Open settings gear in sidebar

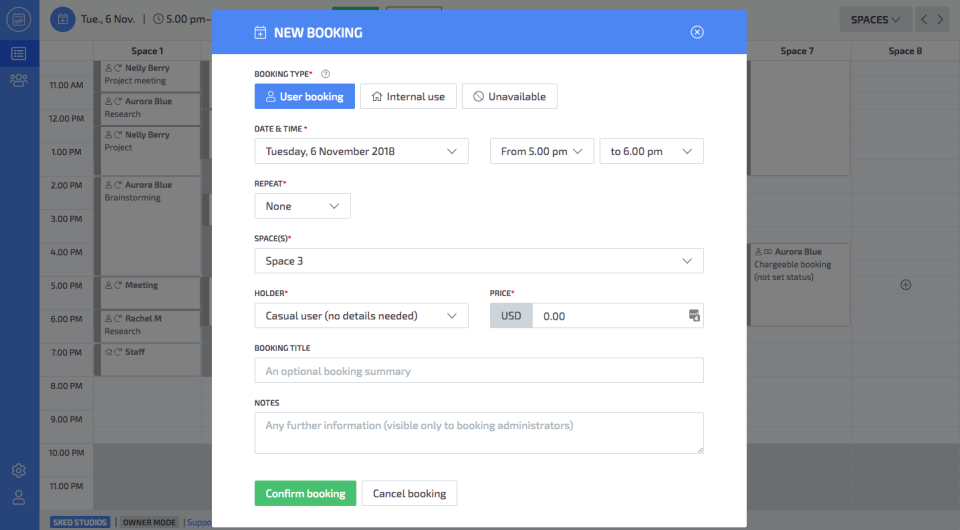point(19,471)
